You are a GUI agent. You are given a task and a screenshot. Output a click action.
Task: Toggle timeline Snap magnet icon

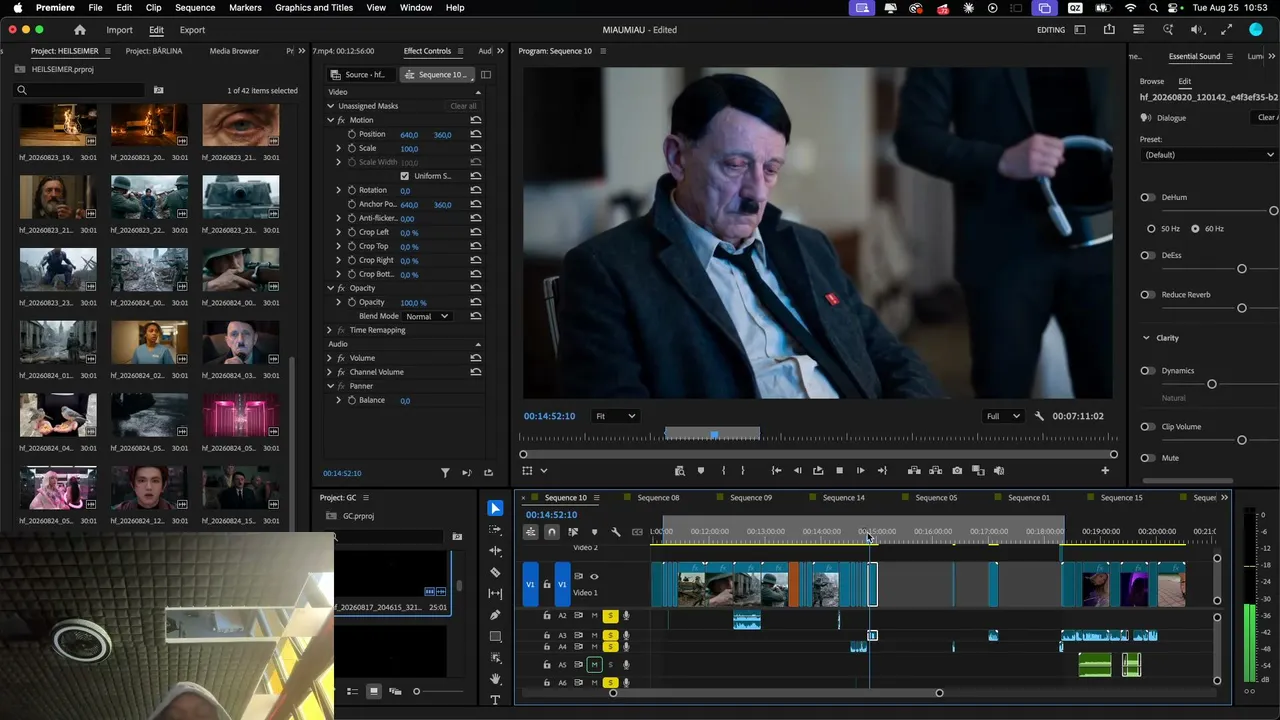pos(551,532)
